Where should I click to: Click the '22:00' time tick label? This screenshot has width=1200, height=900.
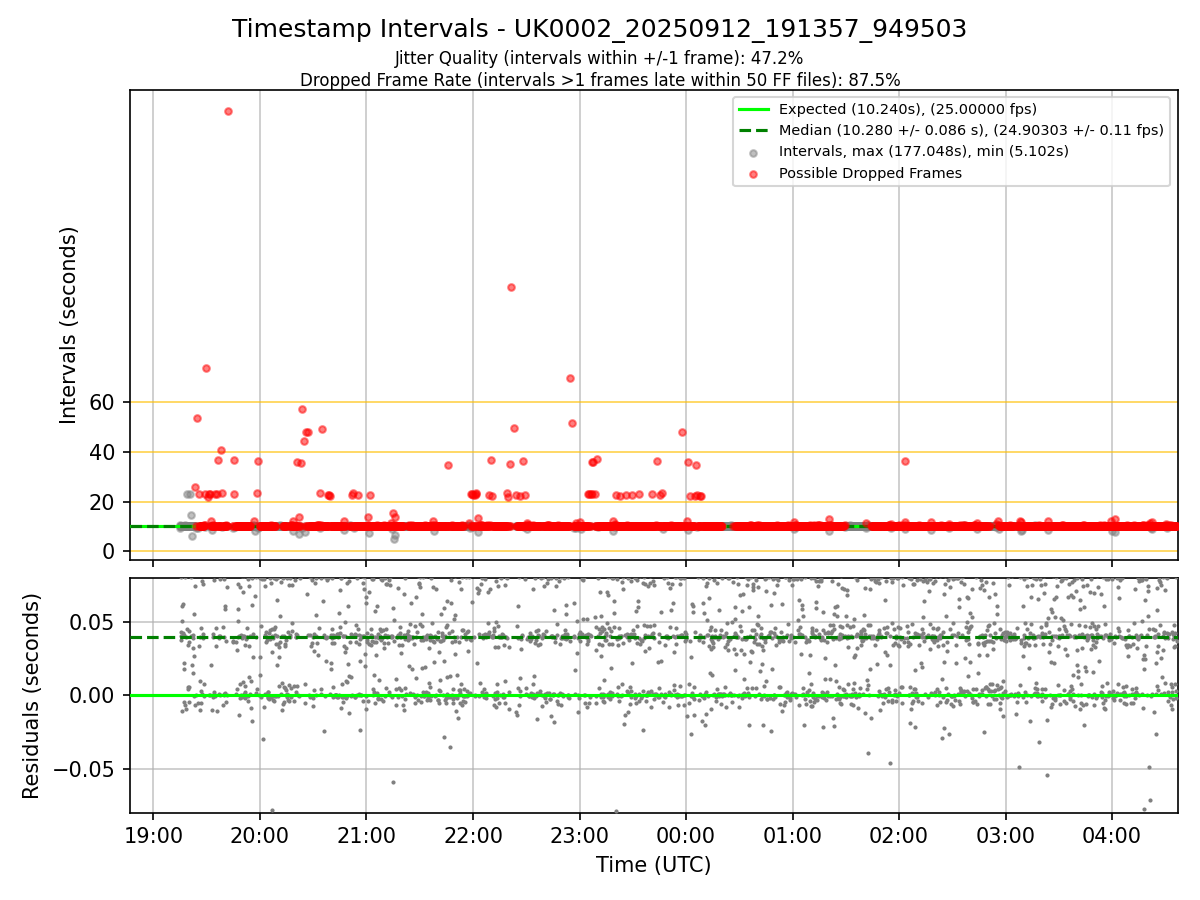click(x=473, y=834)
